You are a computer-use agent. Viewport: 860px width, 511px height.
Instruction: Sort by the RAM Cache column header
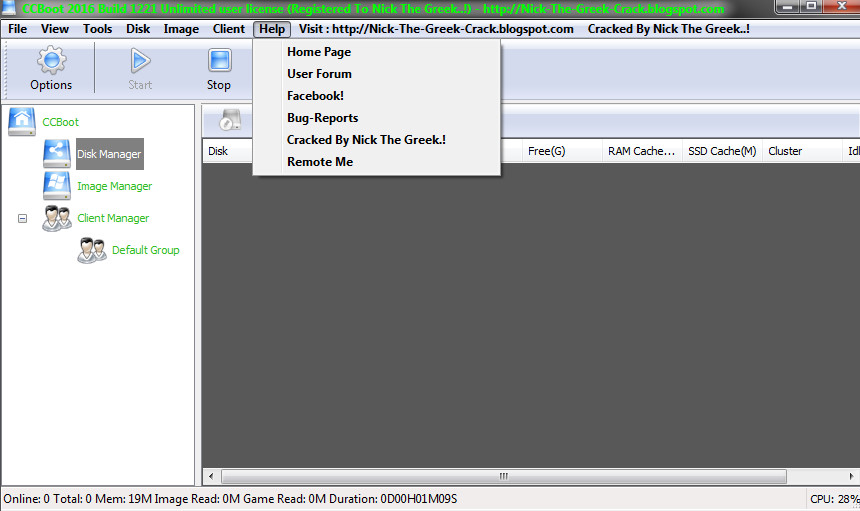(642, 151)
